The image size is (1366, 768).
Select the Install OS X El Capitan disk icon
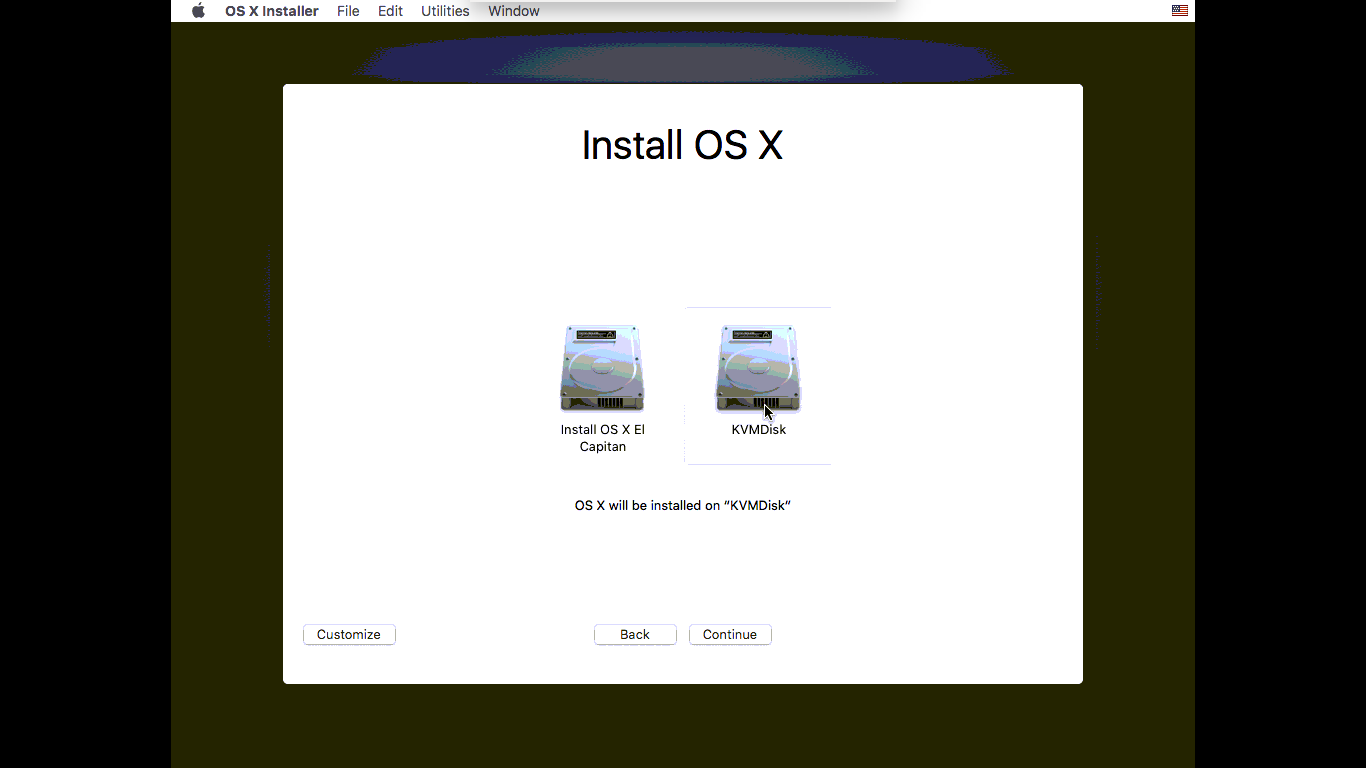602,368
